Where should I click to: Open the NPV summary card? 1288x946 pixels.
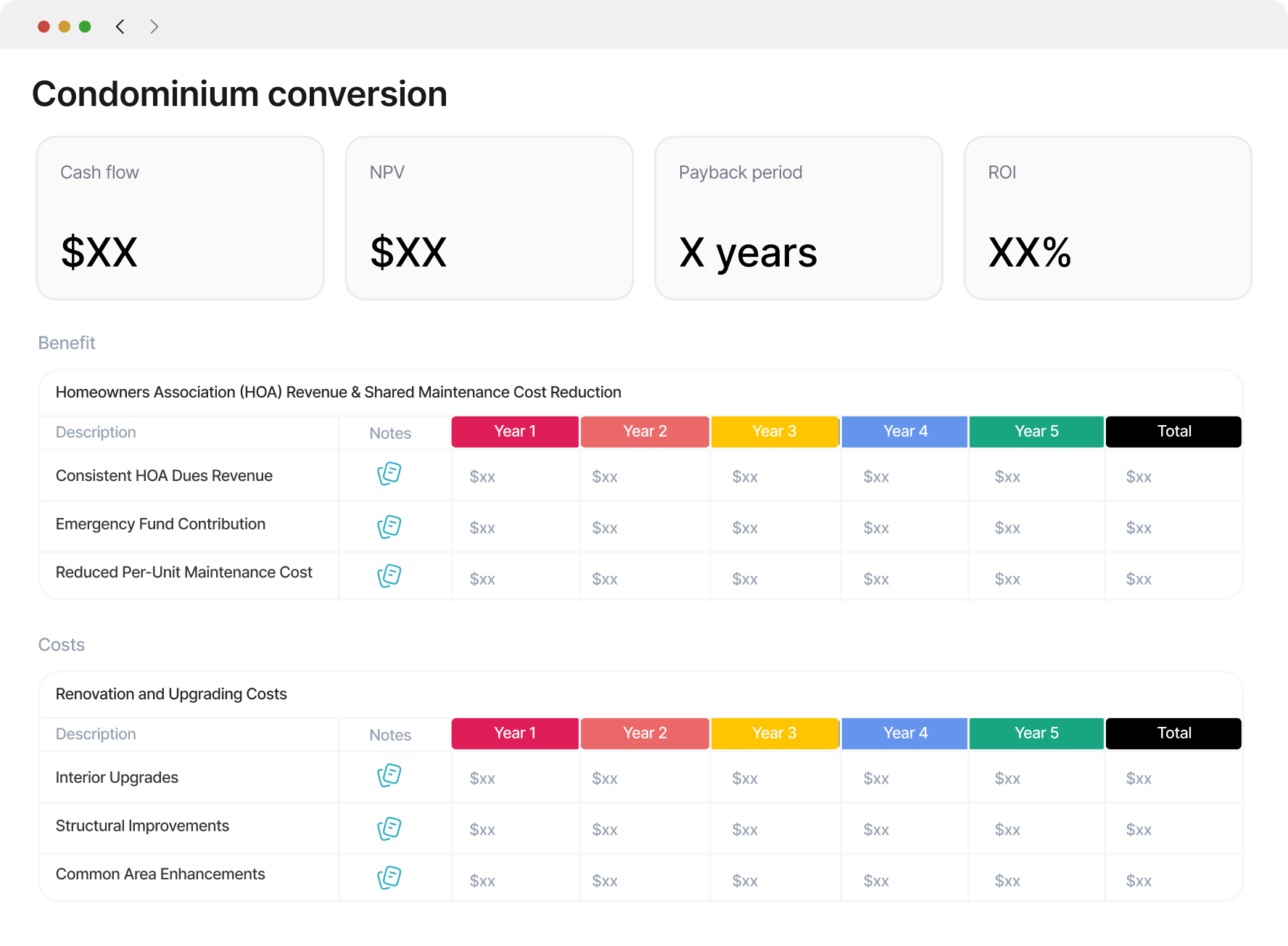(x=490, y=218)
